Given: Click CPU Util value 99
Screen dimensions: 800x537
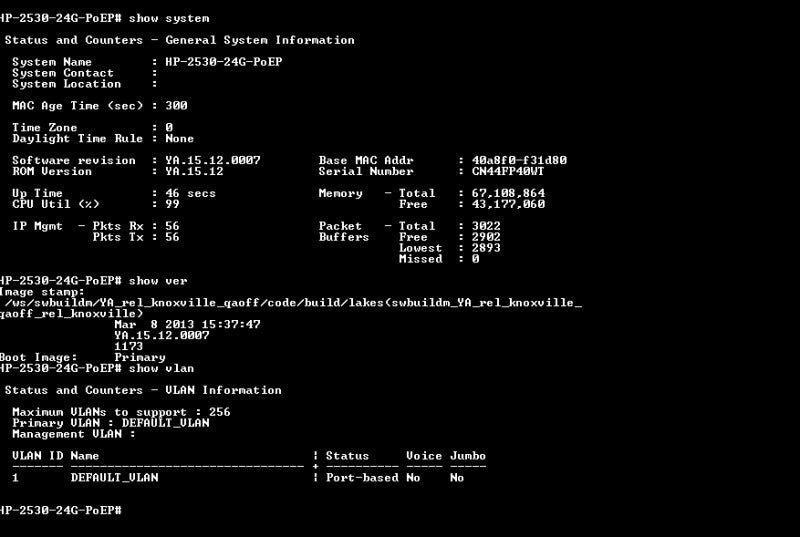Looking at the screenshot, I should click(x=172, y=204).
